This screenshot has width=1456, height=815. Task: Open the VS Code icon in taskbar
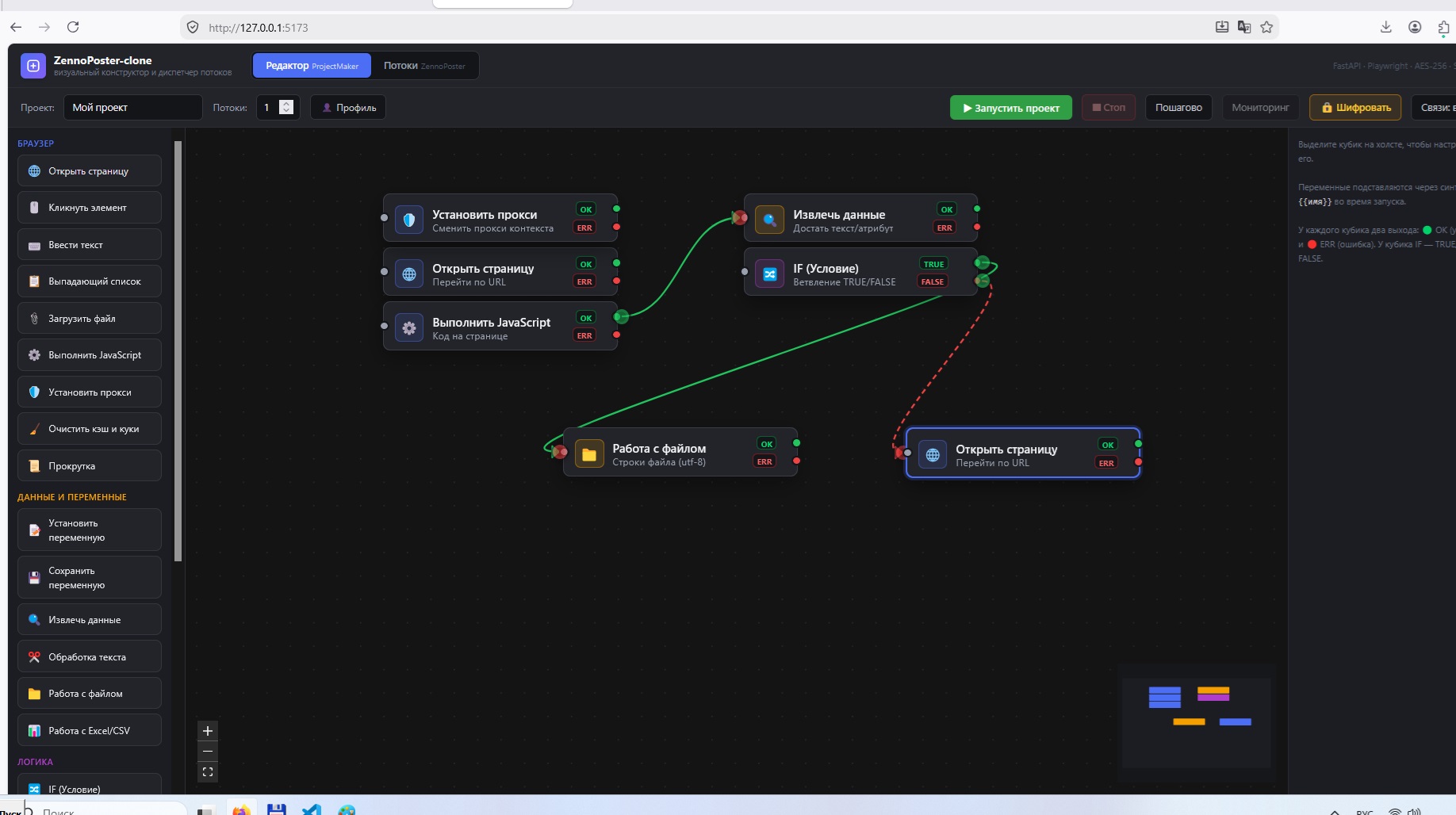pyautogui.click(x=312, y=809)
